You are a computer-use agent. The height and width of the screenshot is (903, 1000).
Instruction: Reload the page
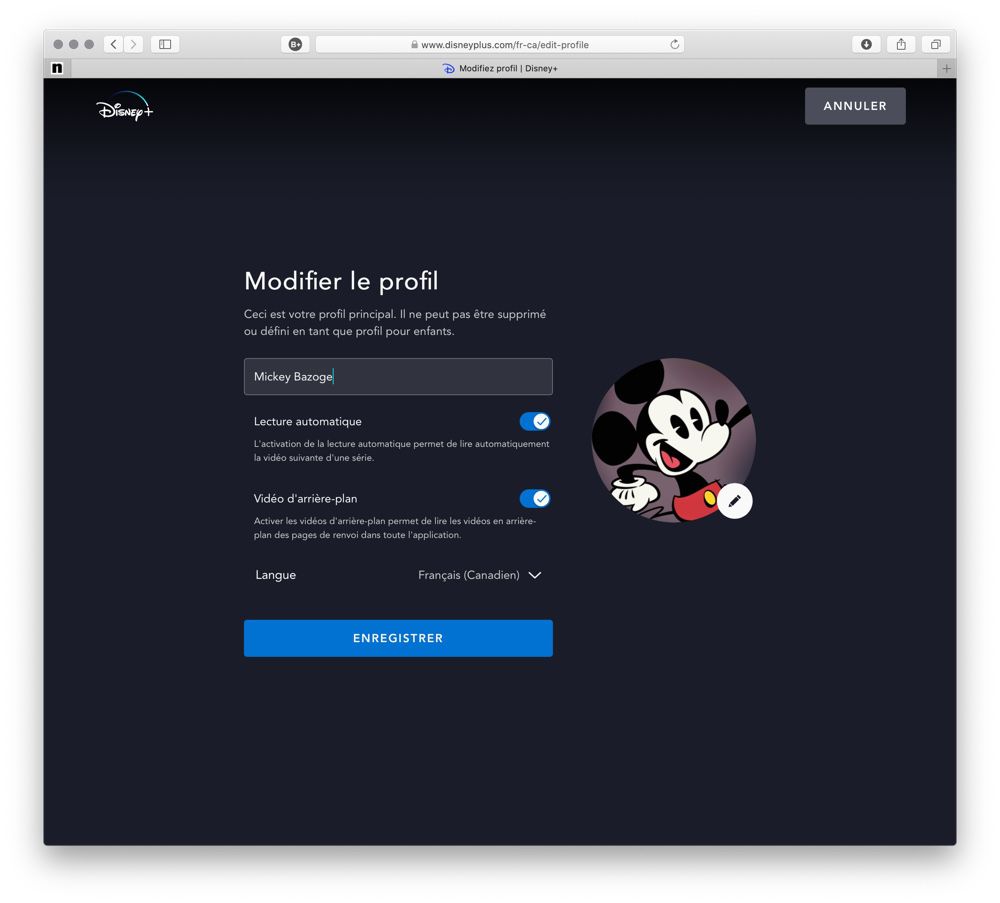click(674, 44)
